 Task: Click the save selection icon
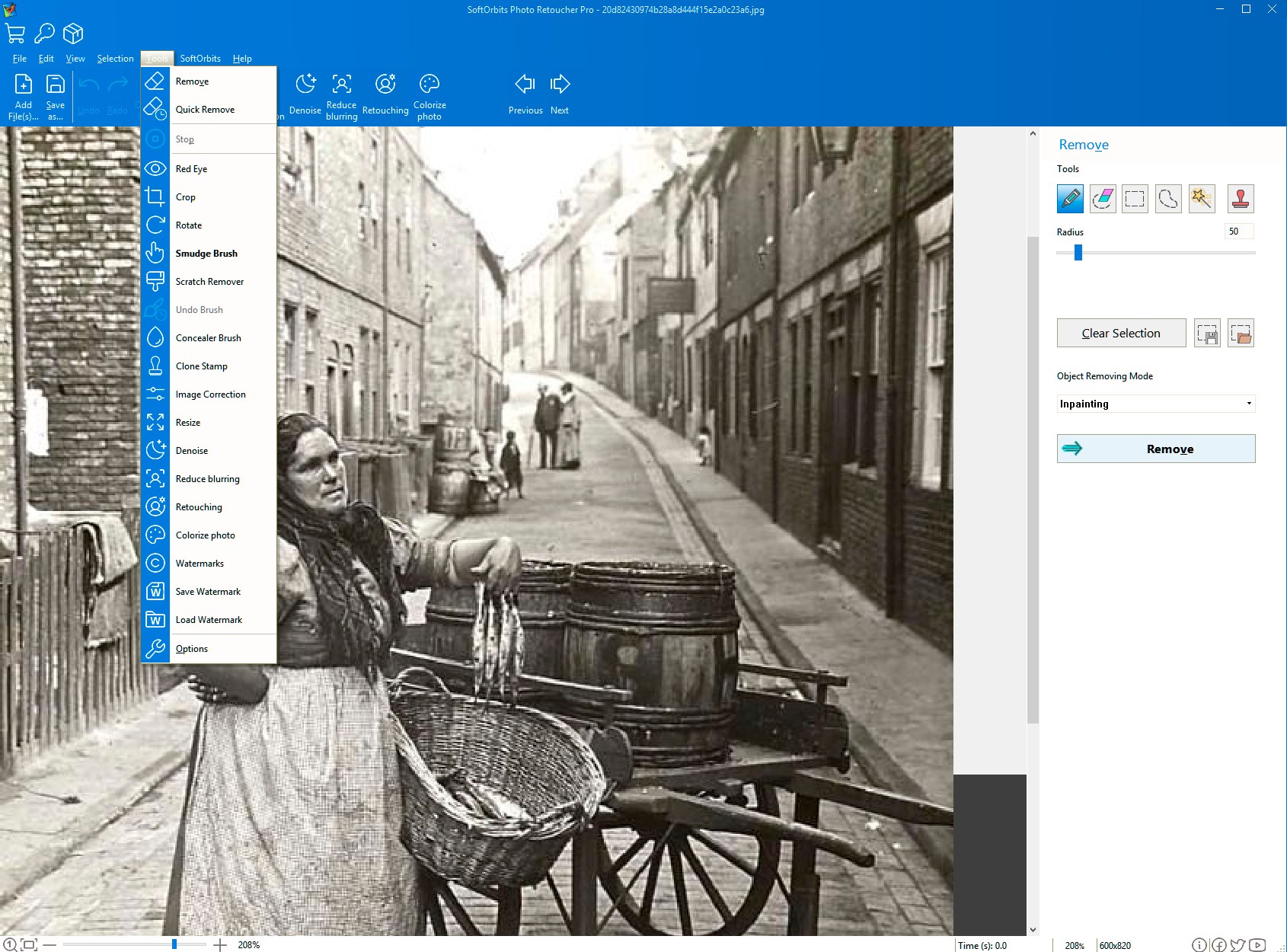click(x=1207, y=334)
